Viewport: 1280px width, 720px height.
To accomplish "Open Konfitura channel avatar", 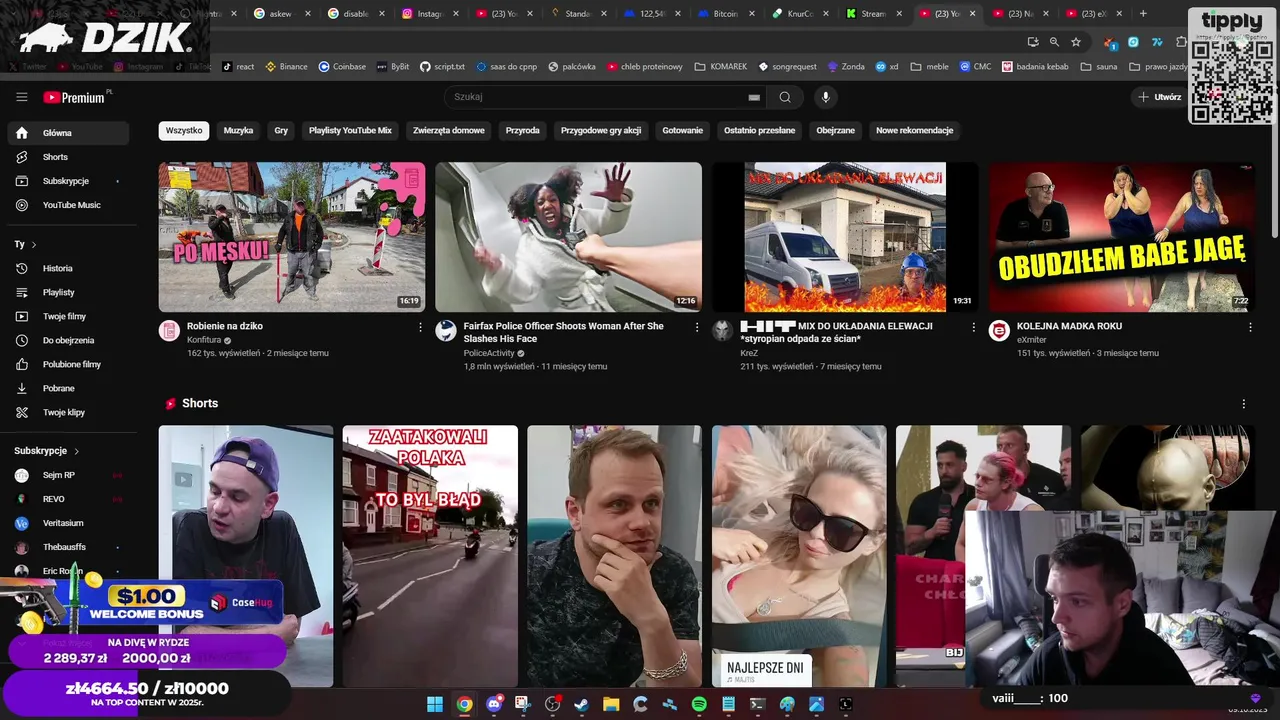I will 169,331.
